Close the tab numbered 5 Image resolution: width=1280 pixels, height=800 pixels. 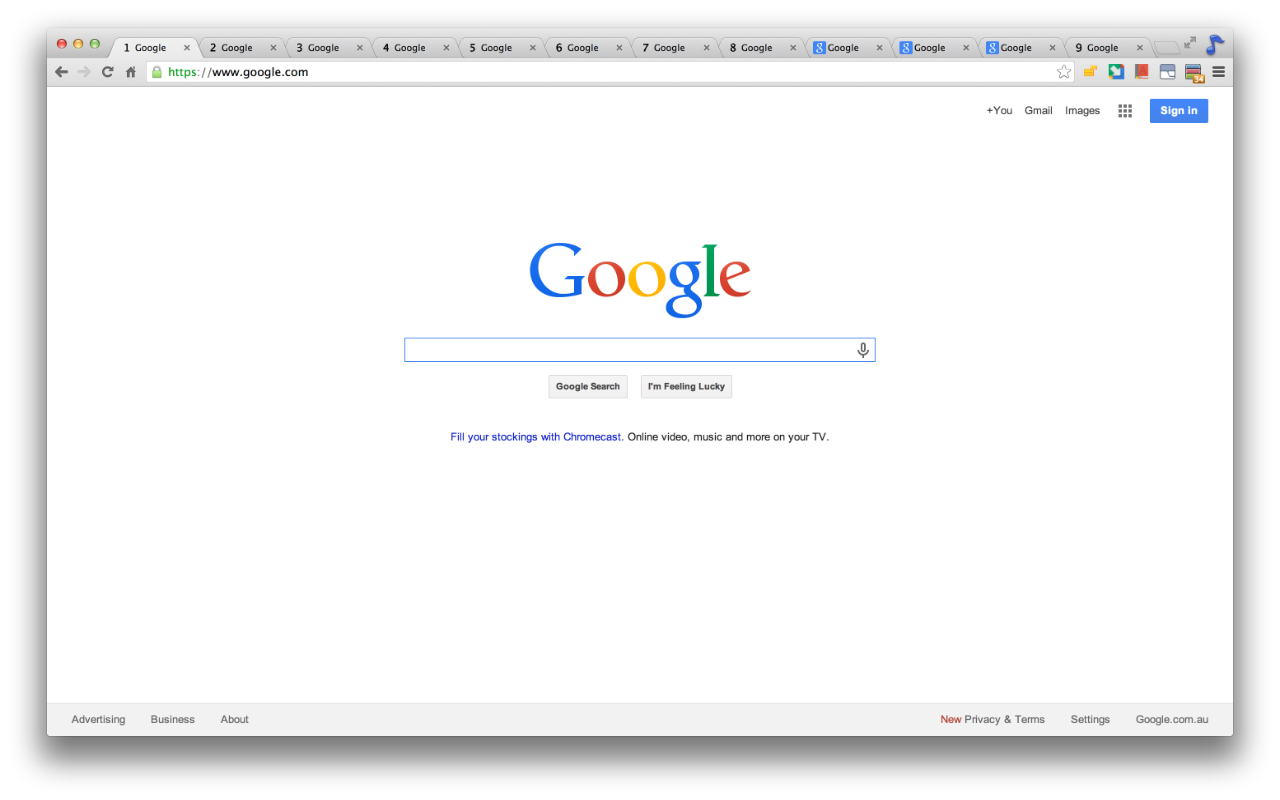(x=533, y=48)
